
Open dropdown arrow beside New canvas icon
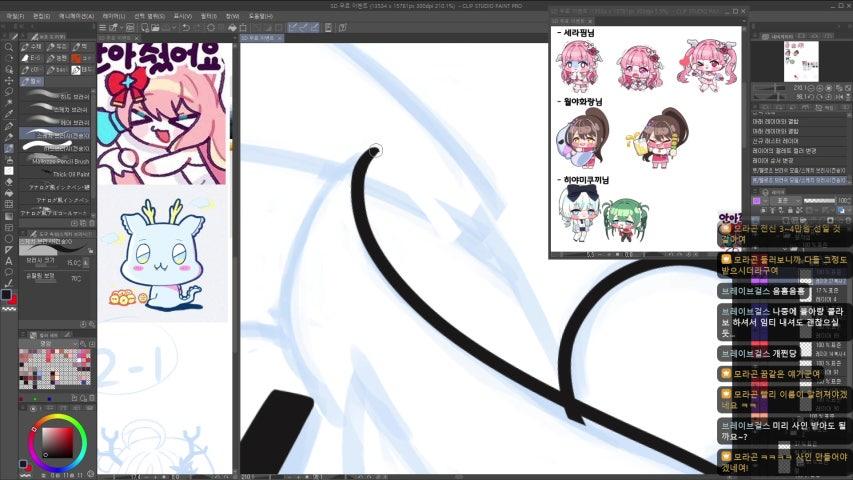[x=120, y=28]
